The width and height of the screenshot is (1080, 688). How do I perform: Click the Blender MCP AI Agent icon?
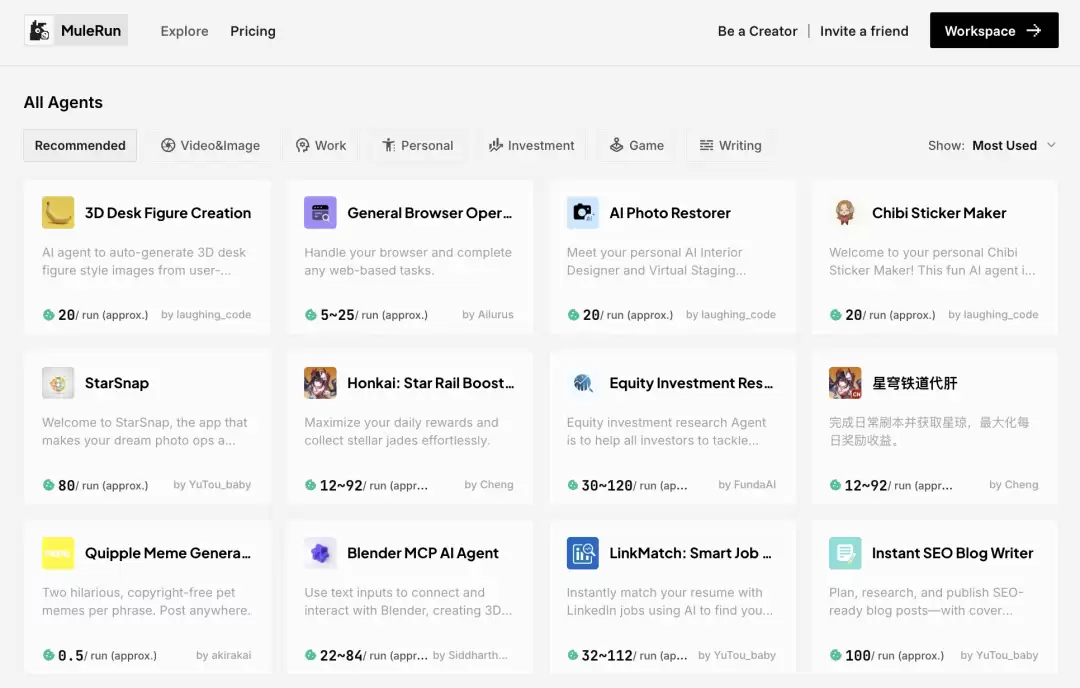(x=320, y=553)
